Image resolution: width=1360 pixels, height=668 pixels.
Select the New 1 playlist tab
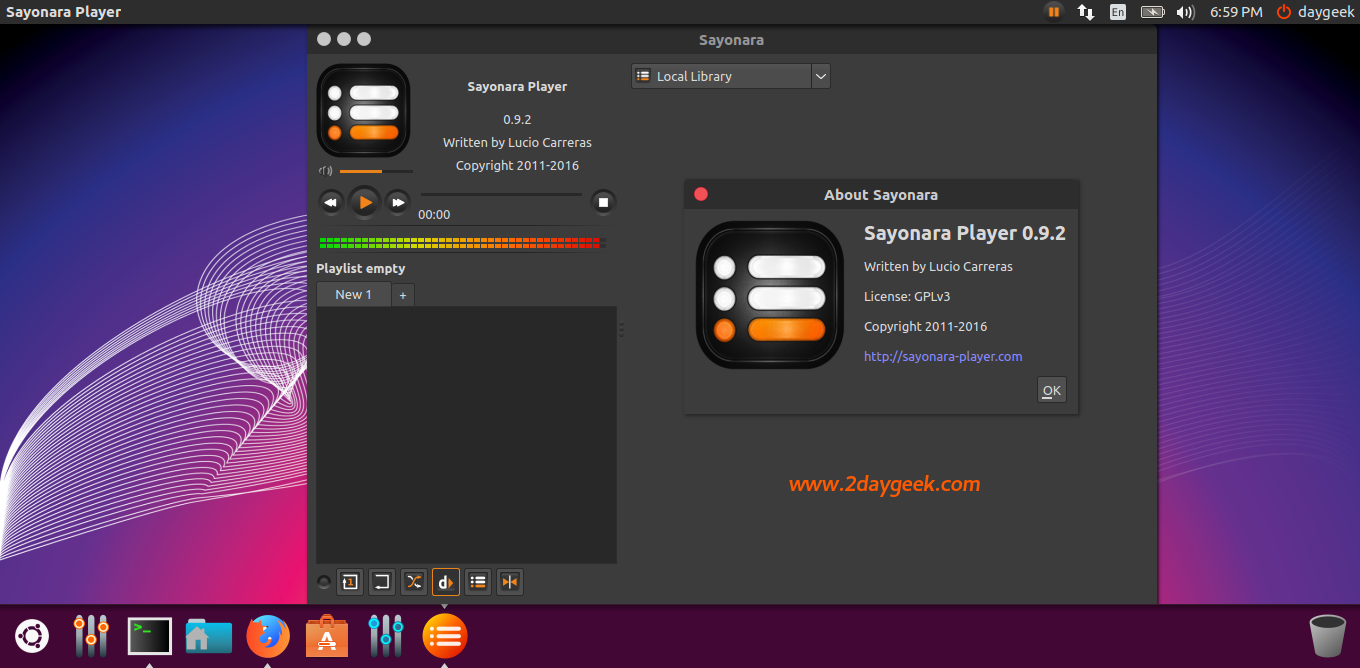[x=353, y=294]
